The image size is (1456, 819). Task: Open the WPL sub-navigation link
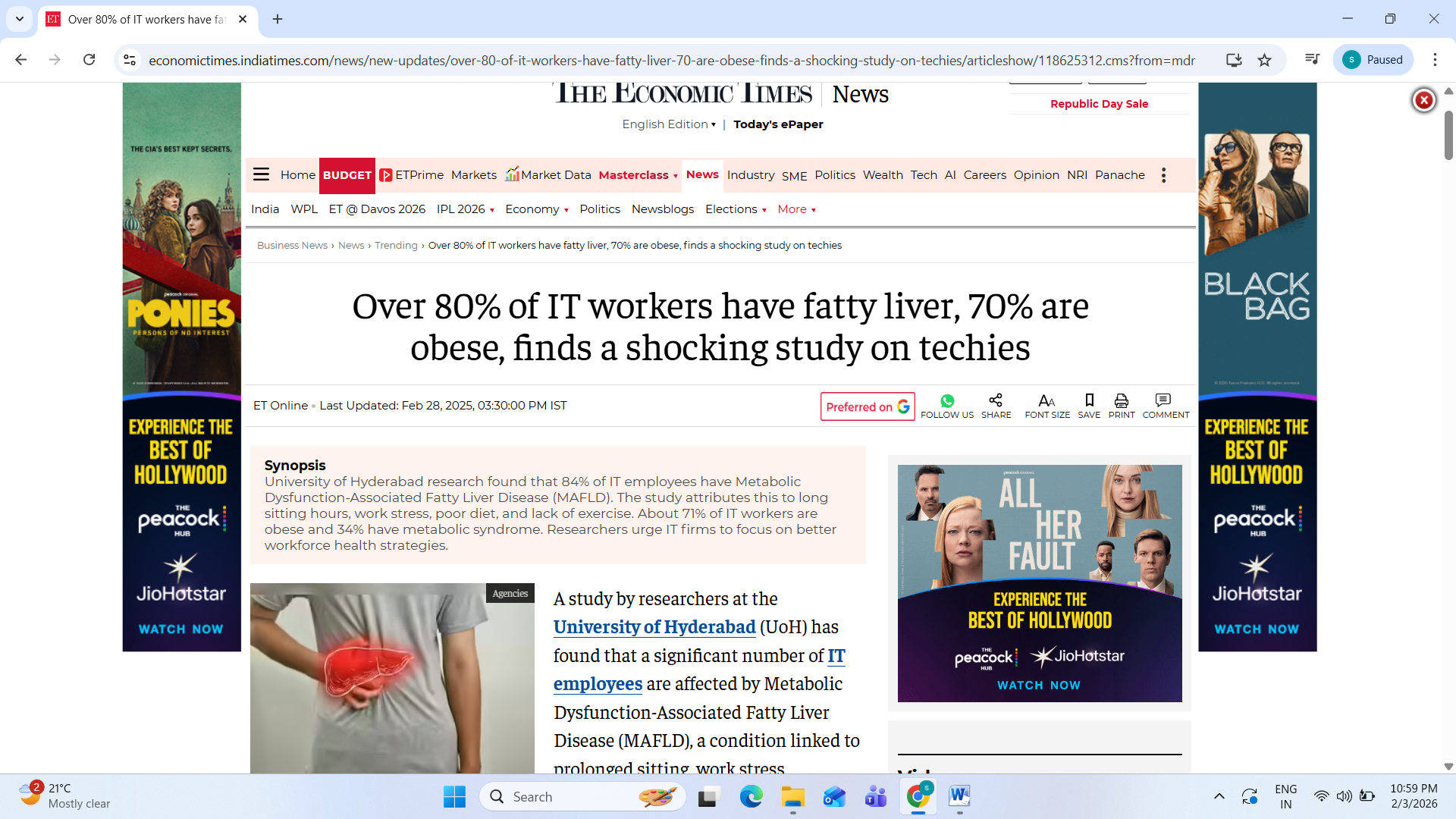click(304, 209)
